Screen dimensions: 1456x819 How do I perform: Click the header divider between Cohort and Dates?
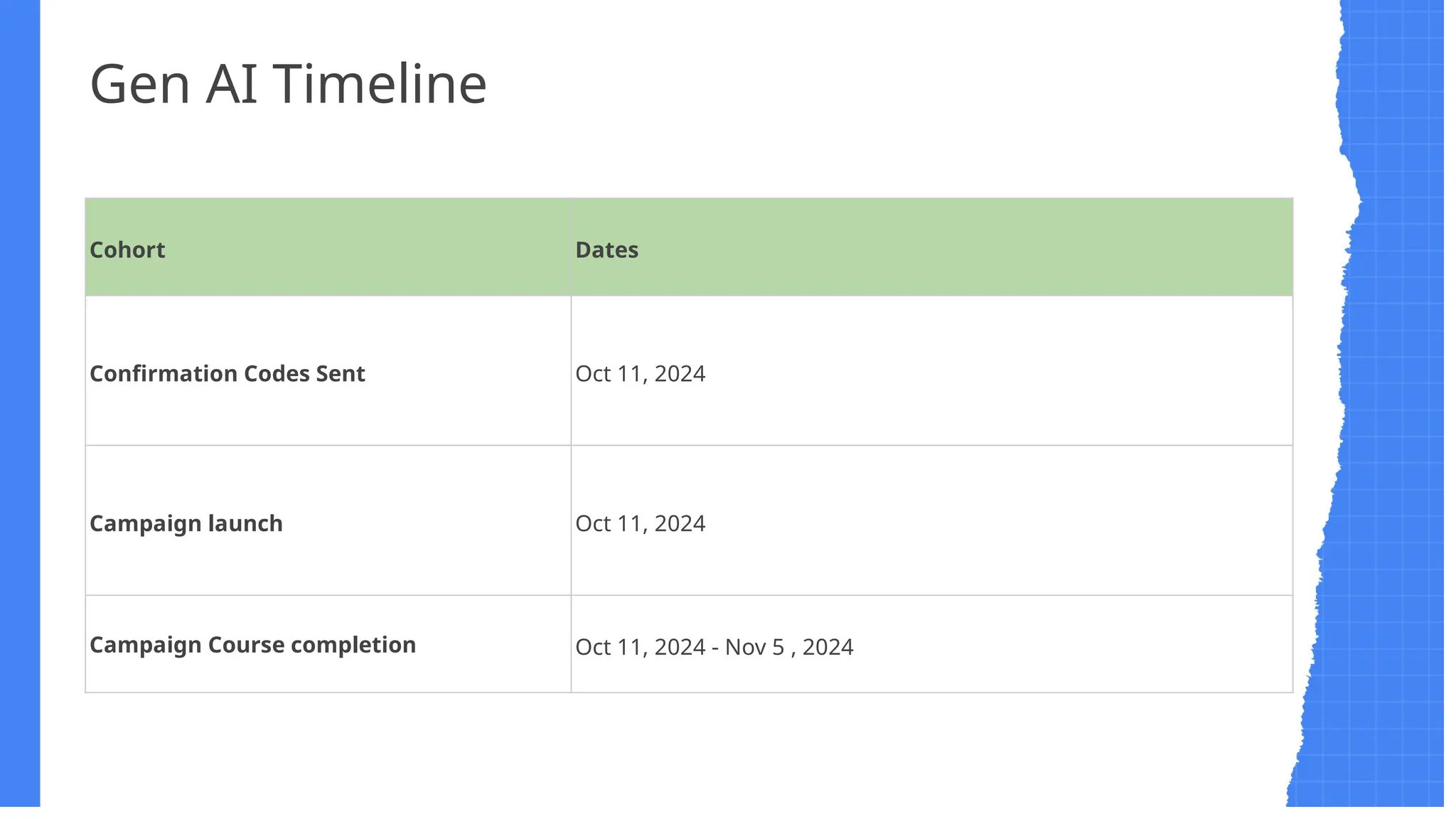click(x=571, y=247)
